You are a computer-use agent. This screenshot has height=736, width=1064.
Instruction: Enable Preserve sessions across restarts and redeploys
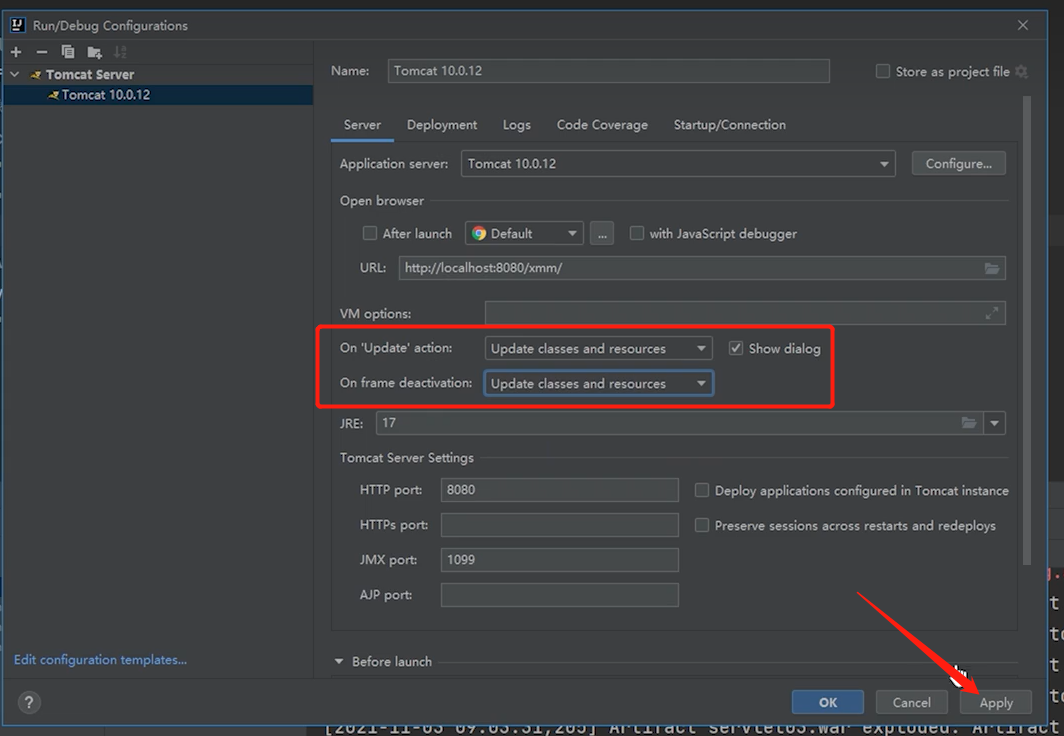(702, 525)
